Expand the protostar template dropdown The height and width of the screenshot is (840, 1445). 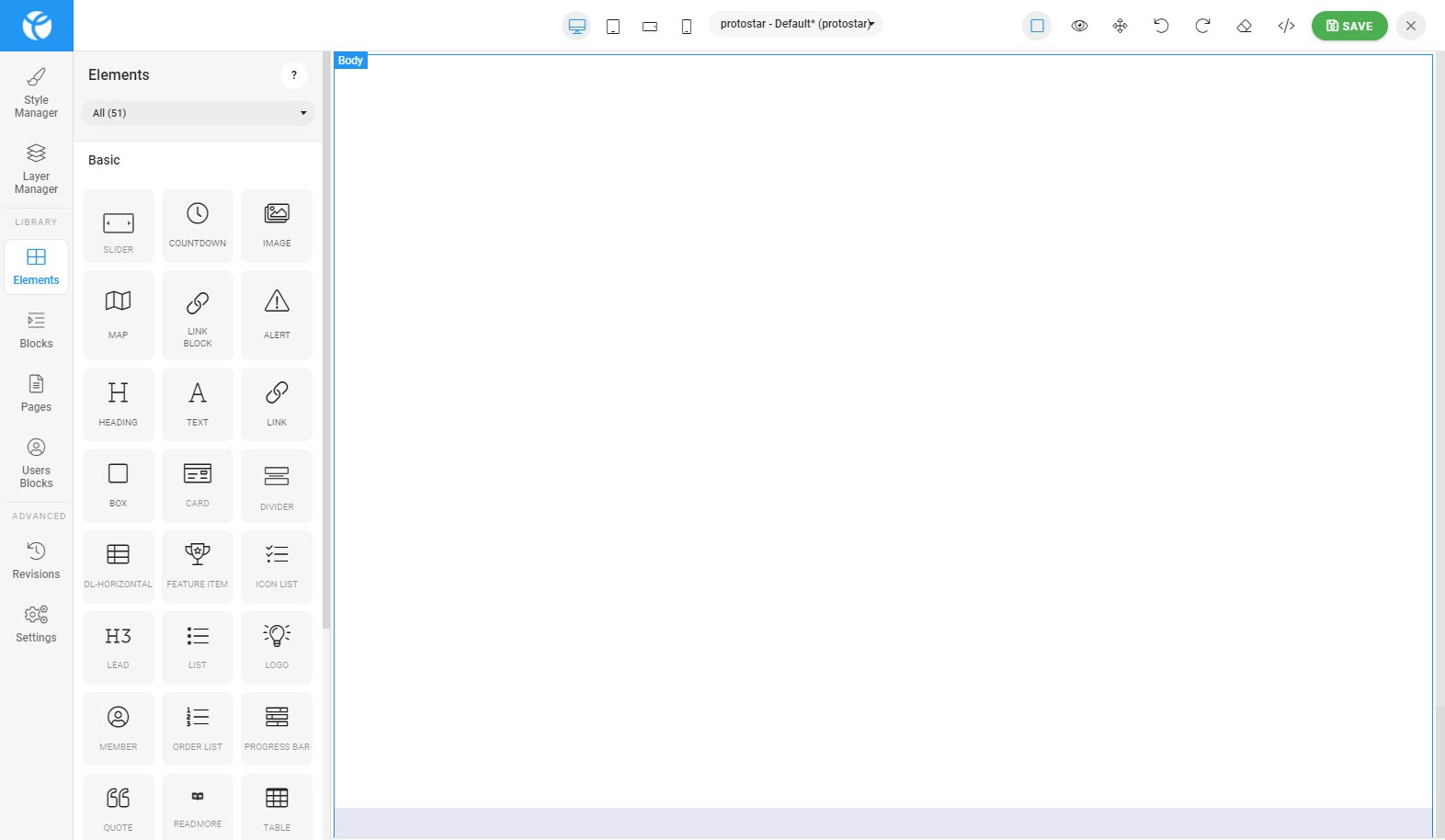[x=796, y=24]
